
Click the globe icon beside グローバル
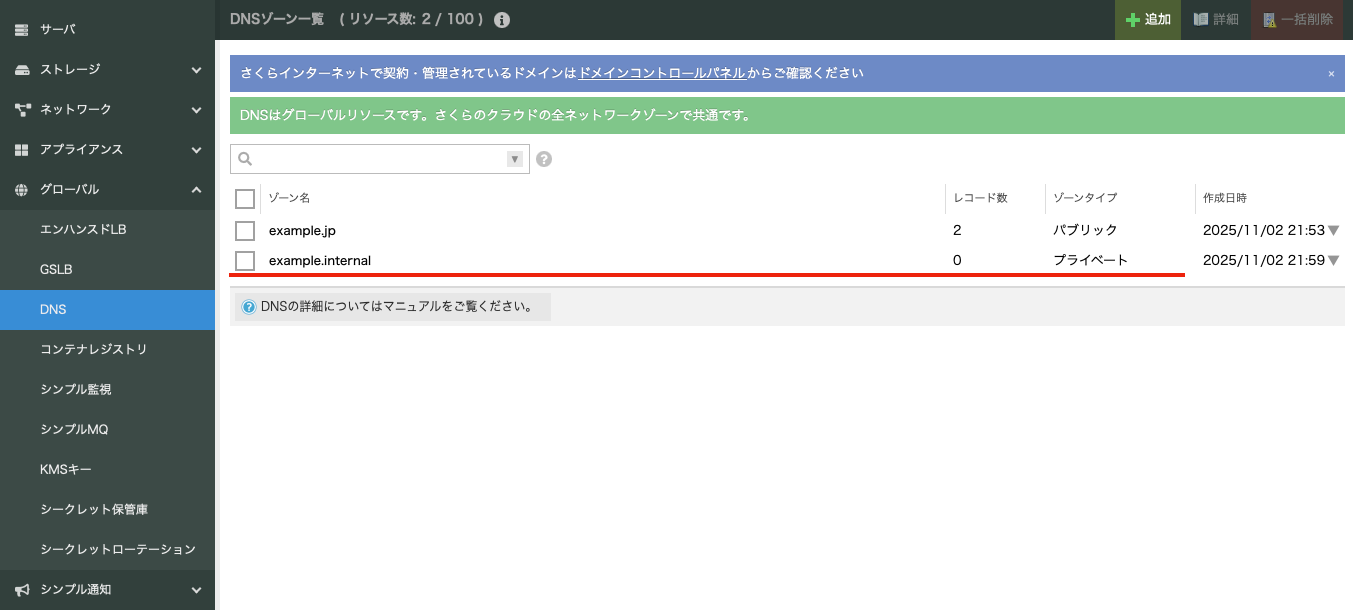[x=22, y=190]
